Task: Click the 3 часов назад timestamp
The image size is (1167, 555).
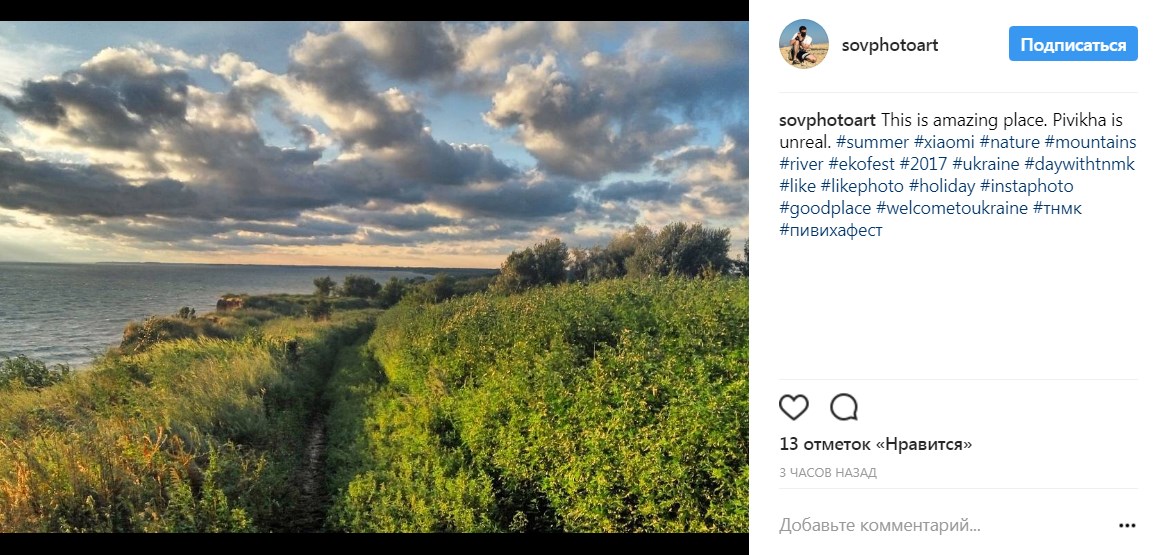Action: tap(828, 472)
